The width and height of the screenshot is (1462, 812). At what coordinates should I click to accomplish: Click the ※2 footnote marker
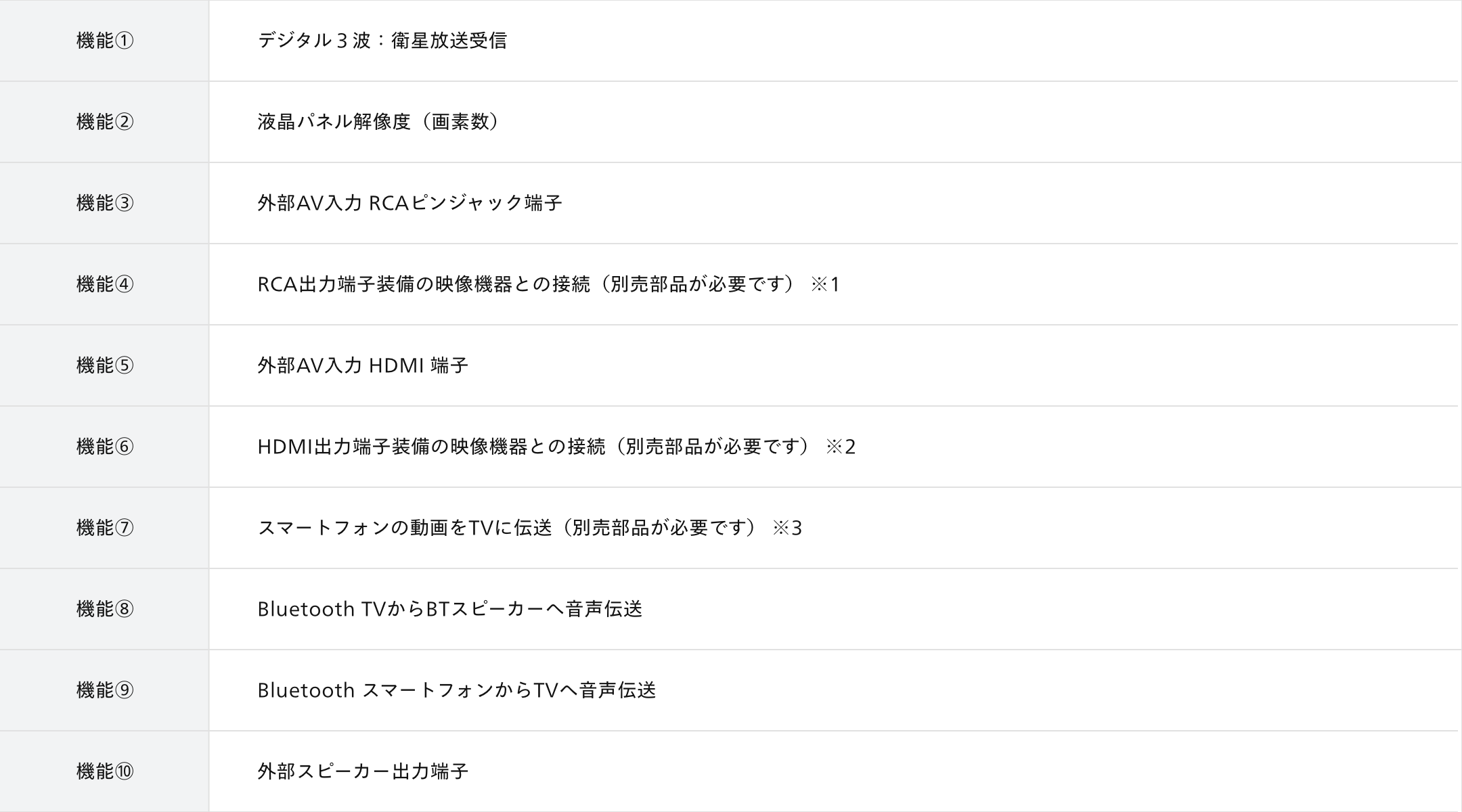click(x=841, y=447)
